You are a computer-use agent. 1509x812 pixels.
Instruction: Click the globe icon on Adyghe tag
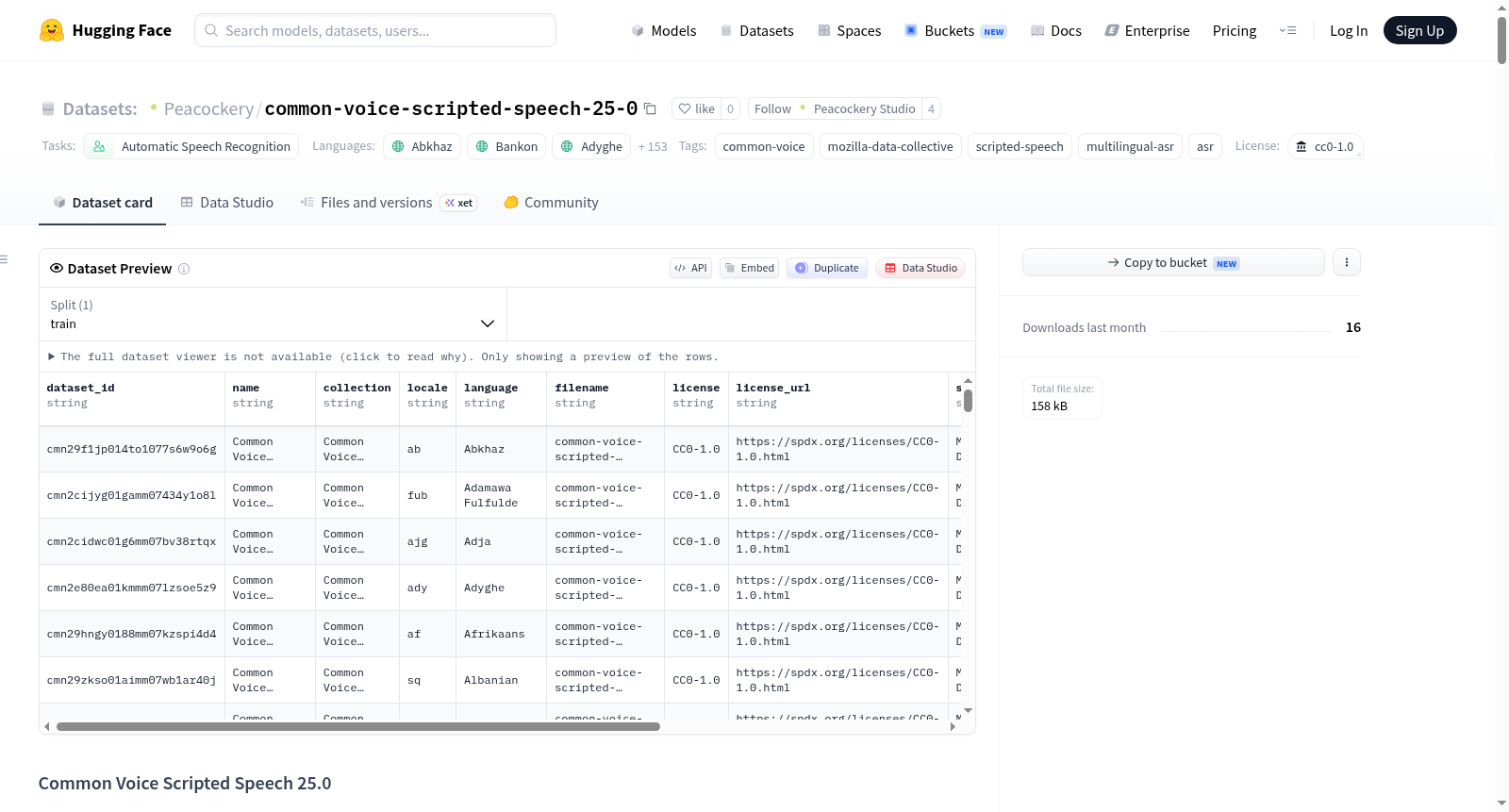[567, 146]
